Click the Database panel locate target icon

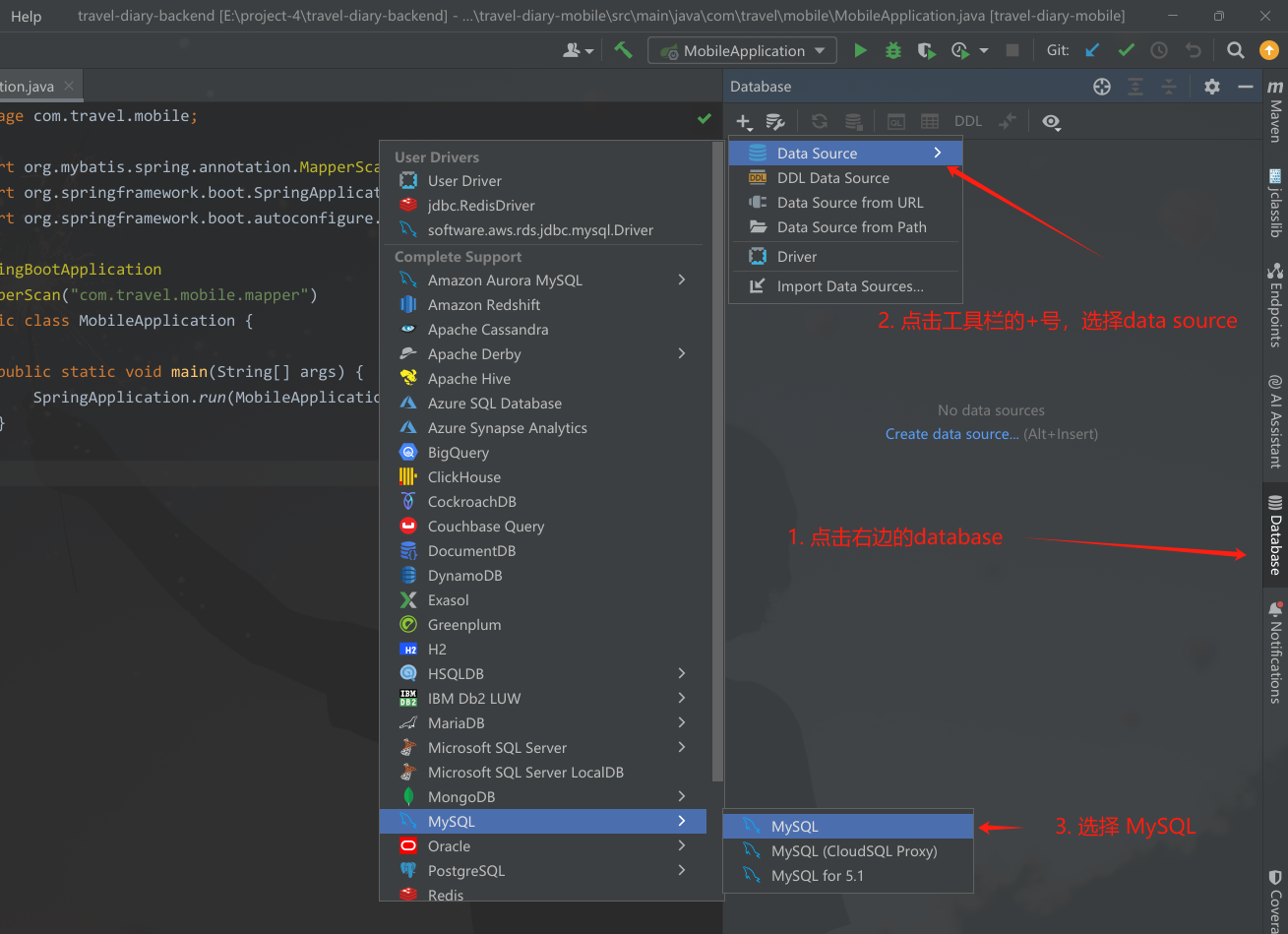tap(1102, 87)
